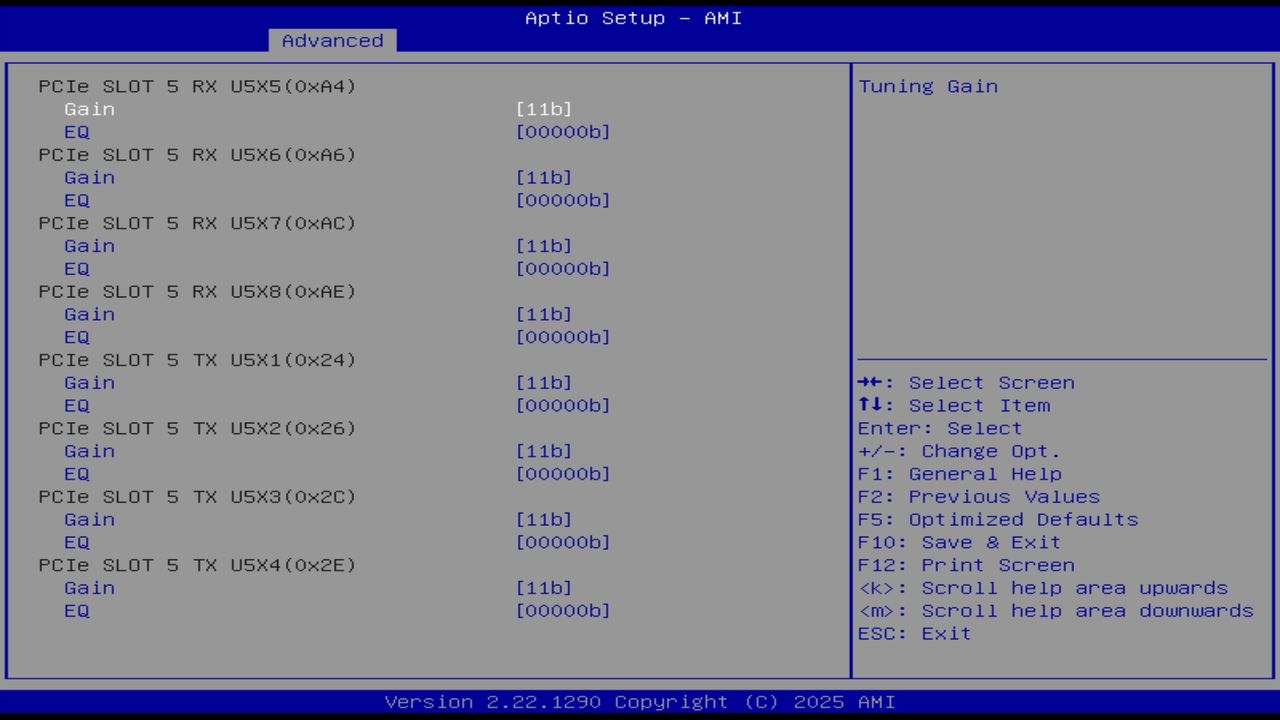The image size is (1280, 720).
Task: Click the PCIe SLOT 5 TX U5X3(0x2C) heading
Action: [198, 497]
